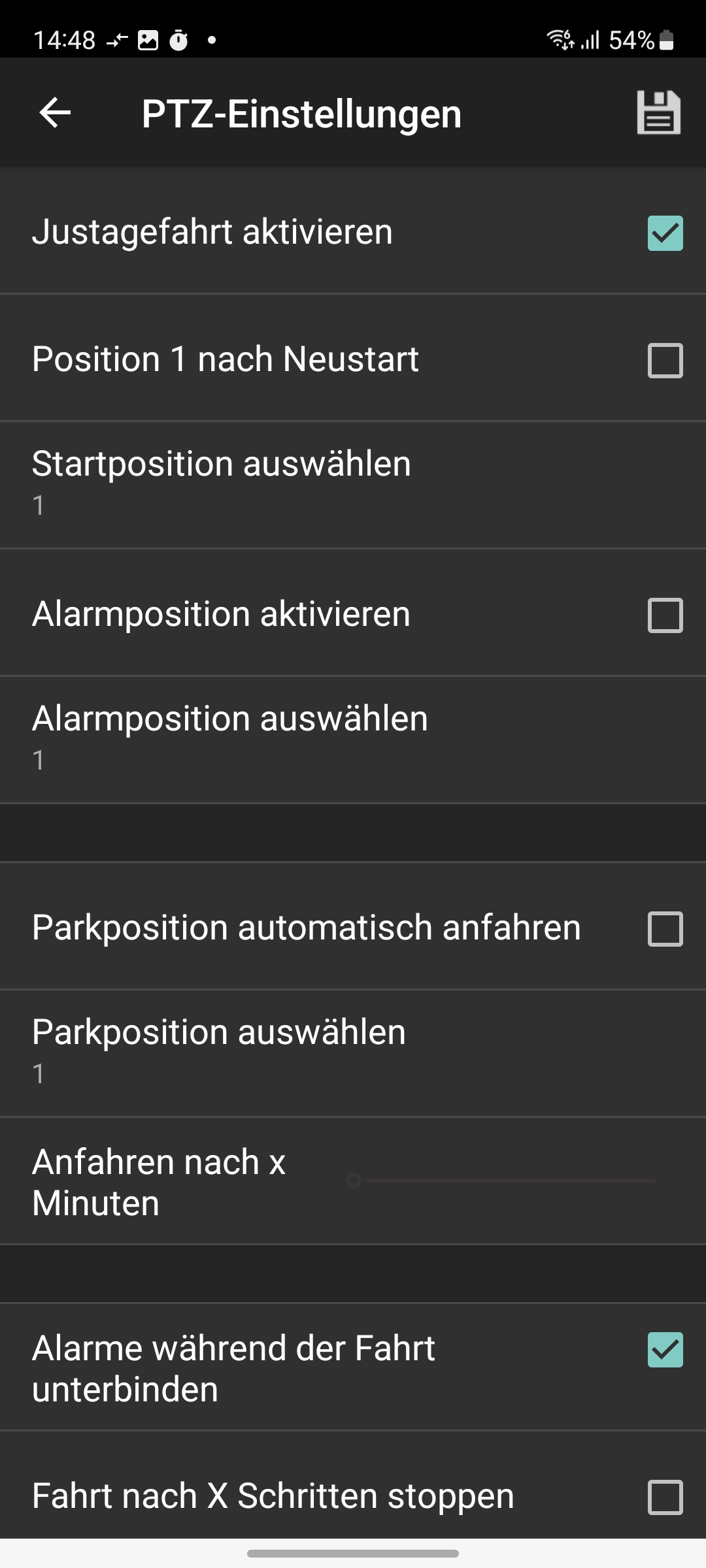
Task: Tap the image notification icon
Action: click(148, 41)
